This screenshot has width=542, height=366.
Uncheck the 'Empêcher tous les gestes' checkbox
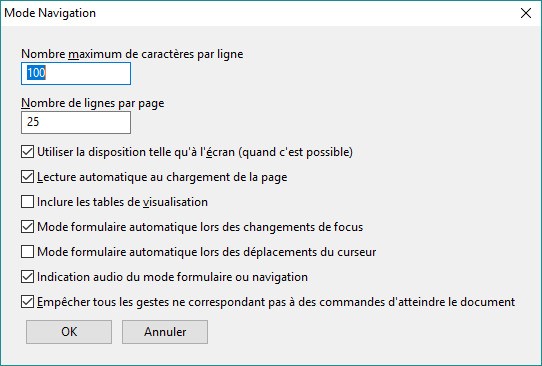pos(27,301)
